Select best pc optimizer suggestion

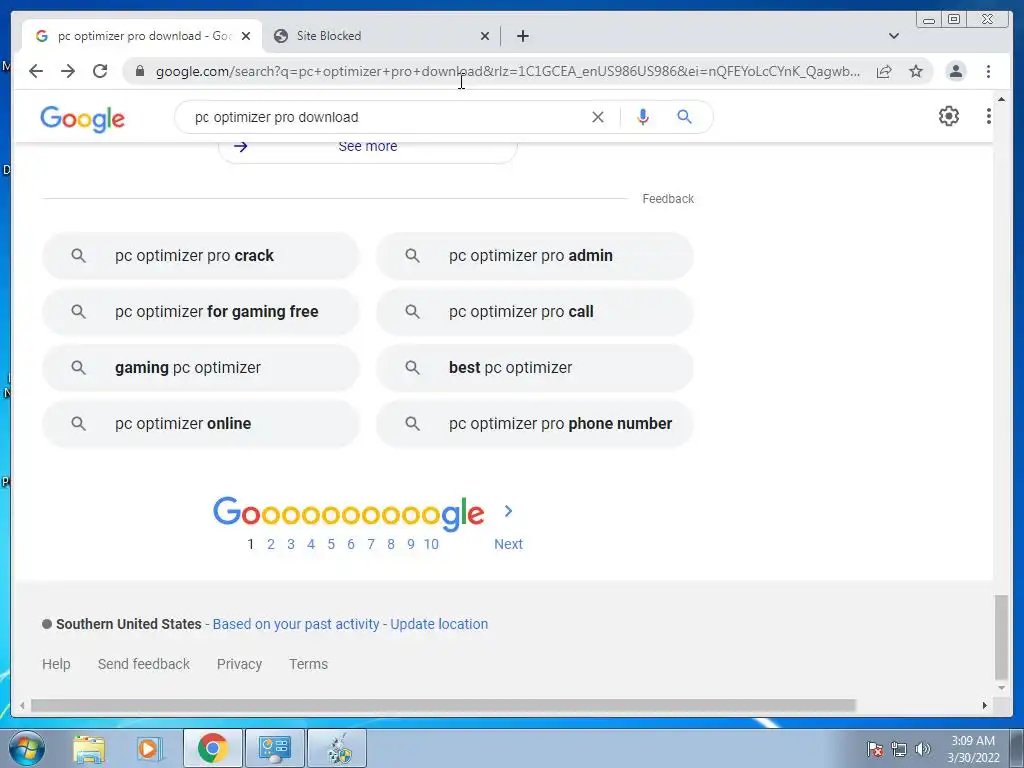[x=535, y=368]
